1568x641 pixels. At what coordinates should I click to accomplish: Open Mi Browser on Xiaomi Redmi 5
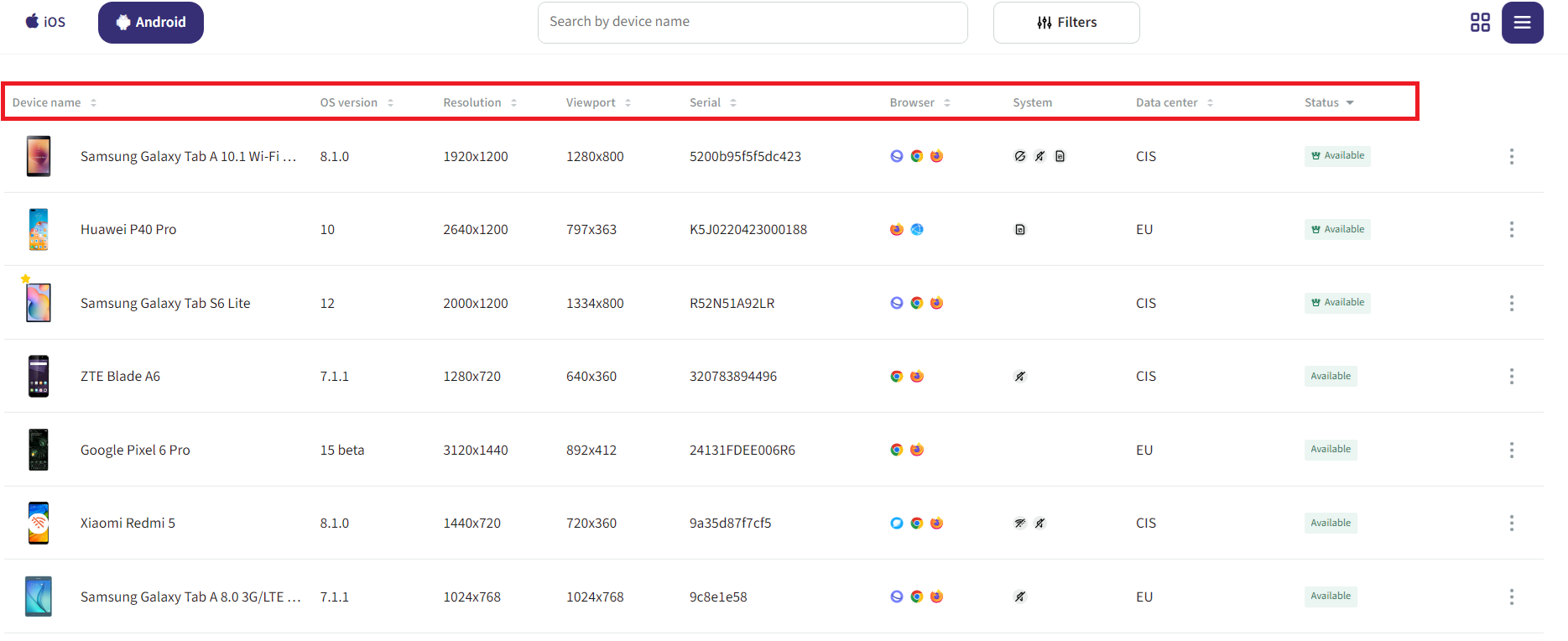click(897, 523)
